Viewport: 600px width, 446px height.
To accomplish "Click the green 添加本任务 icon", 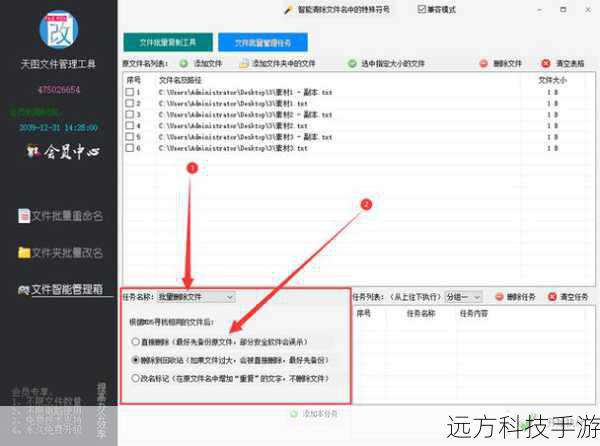I will (x=293, y=413).
